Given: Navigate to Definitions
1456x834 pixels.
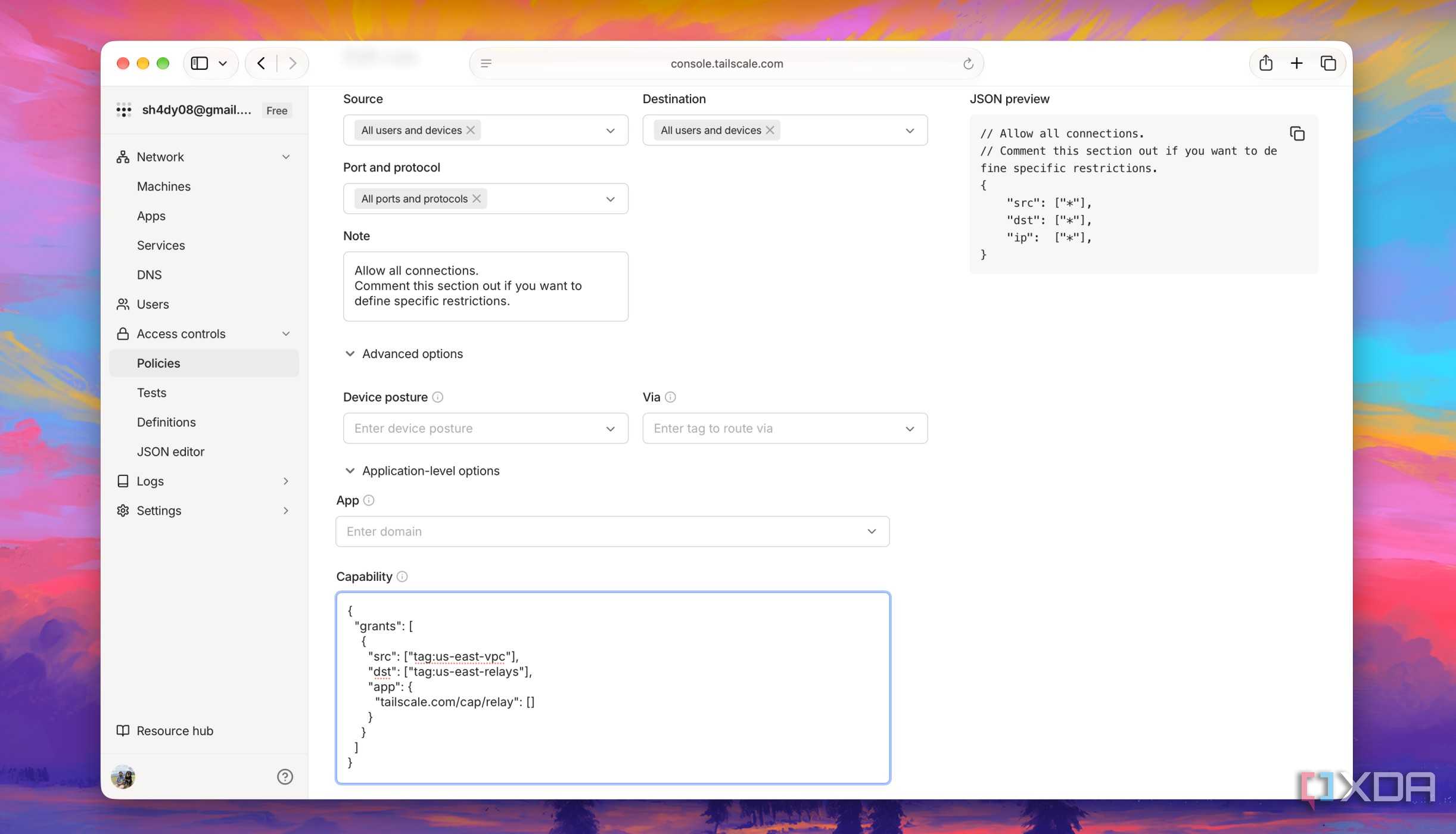Looking at the screenshot, I should [x=166, y=422].
